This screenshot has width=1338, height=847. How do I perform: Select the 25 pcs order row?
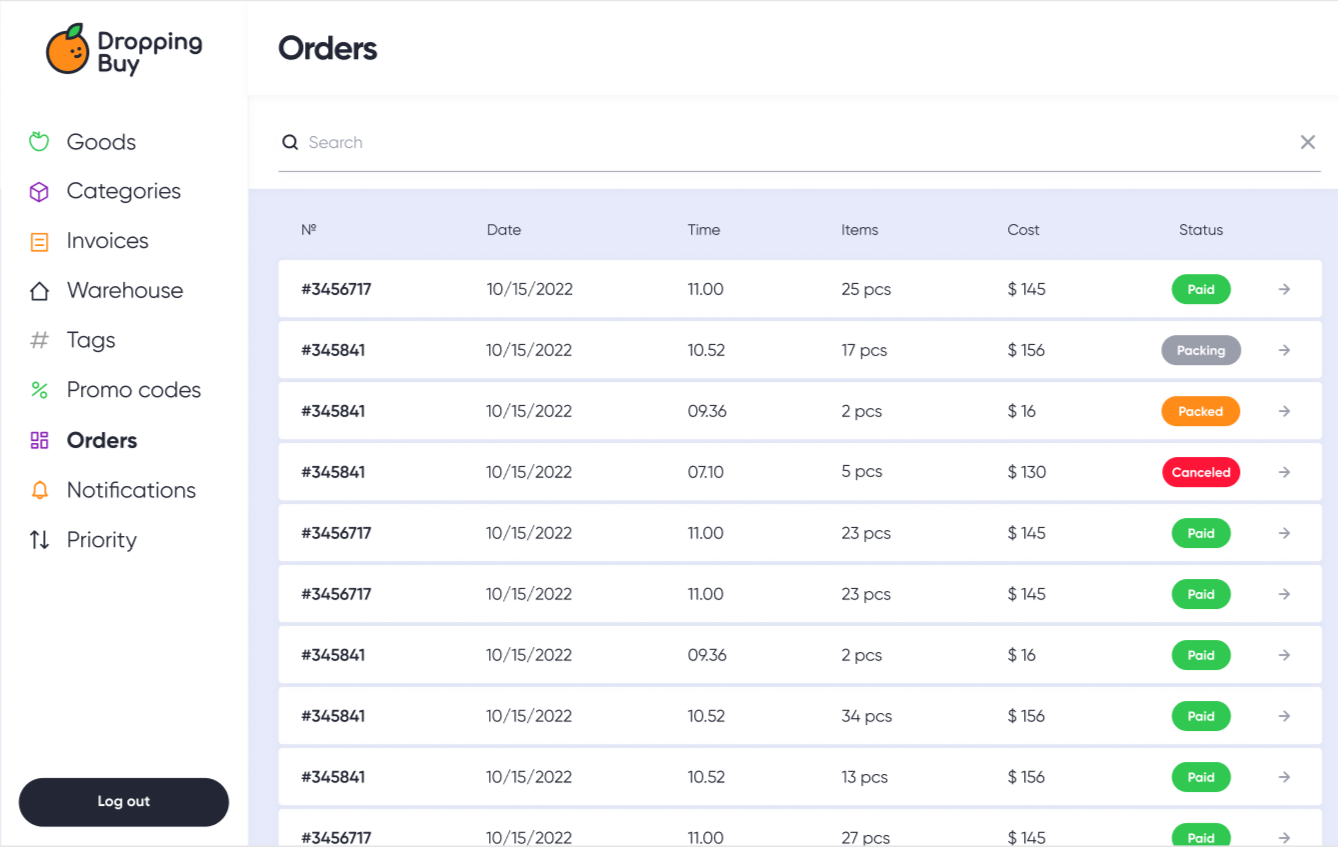pos(800,289)
